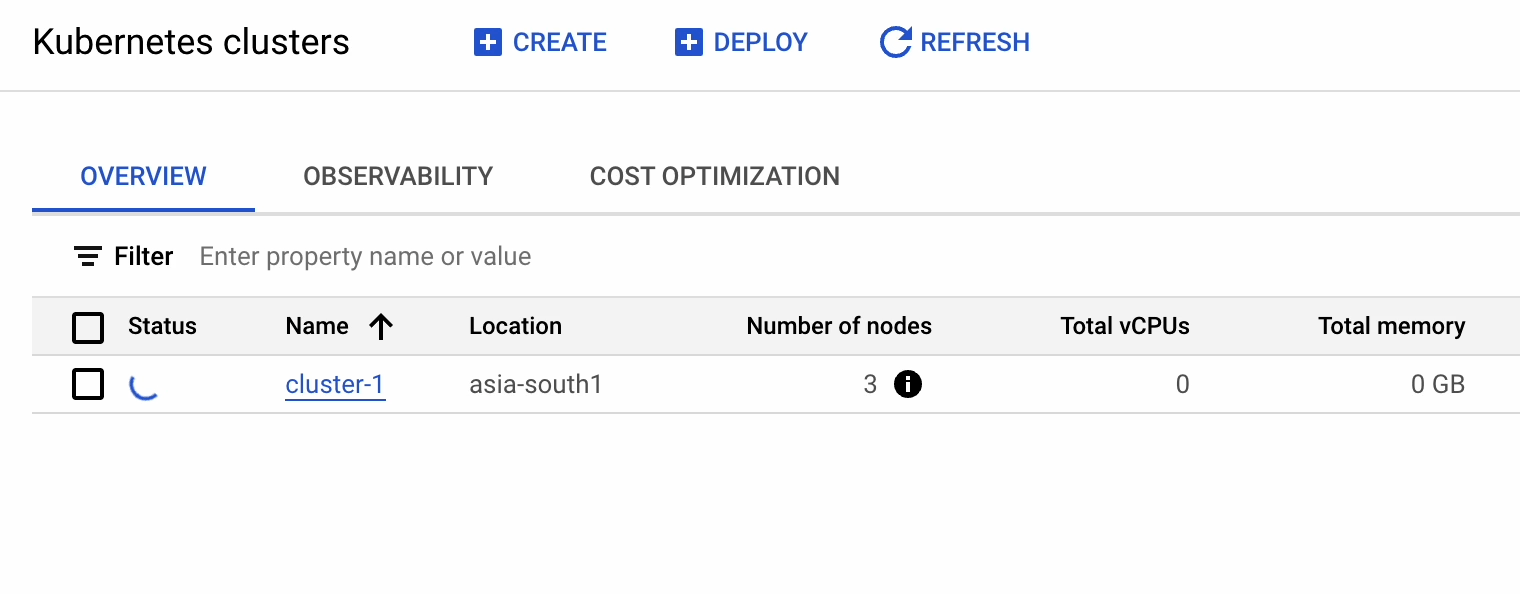Sort by the Total vCPUs column header
Screen dimensions: 1520x594
point(1124,326)
